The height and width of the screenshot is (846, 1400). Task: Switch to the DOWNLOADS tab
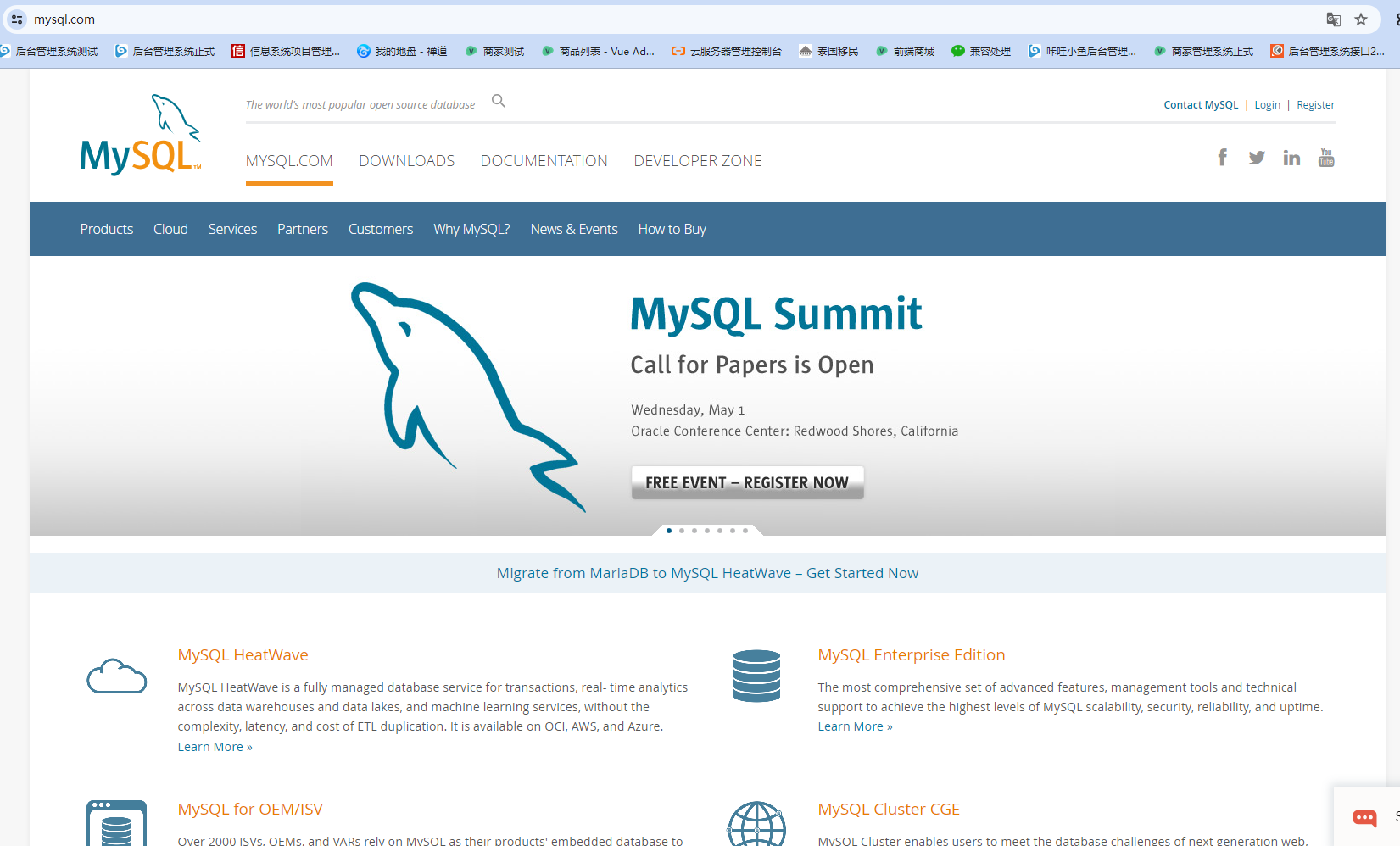[x=406, y=160]
